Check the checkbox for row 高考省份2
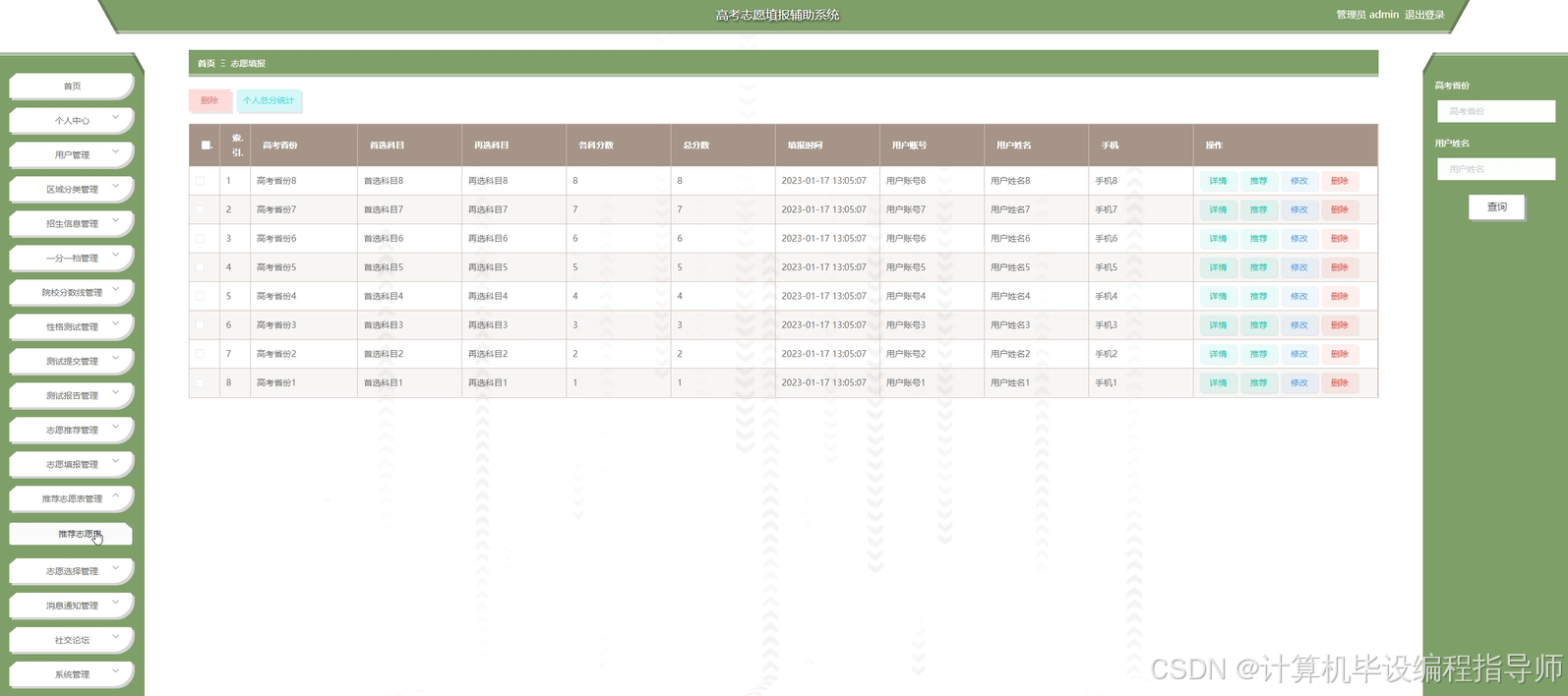This screenshot has height=696, width=1568. click(201, 354)
